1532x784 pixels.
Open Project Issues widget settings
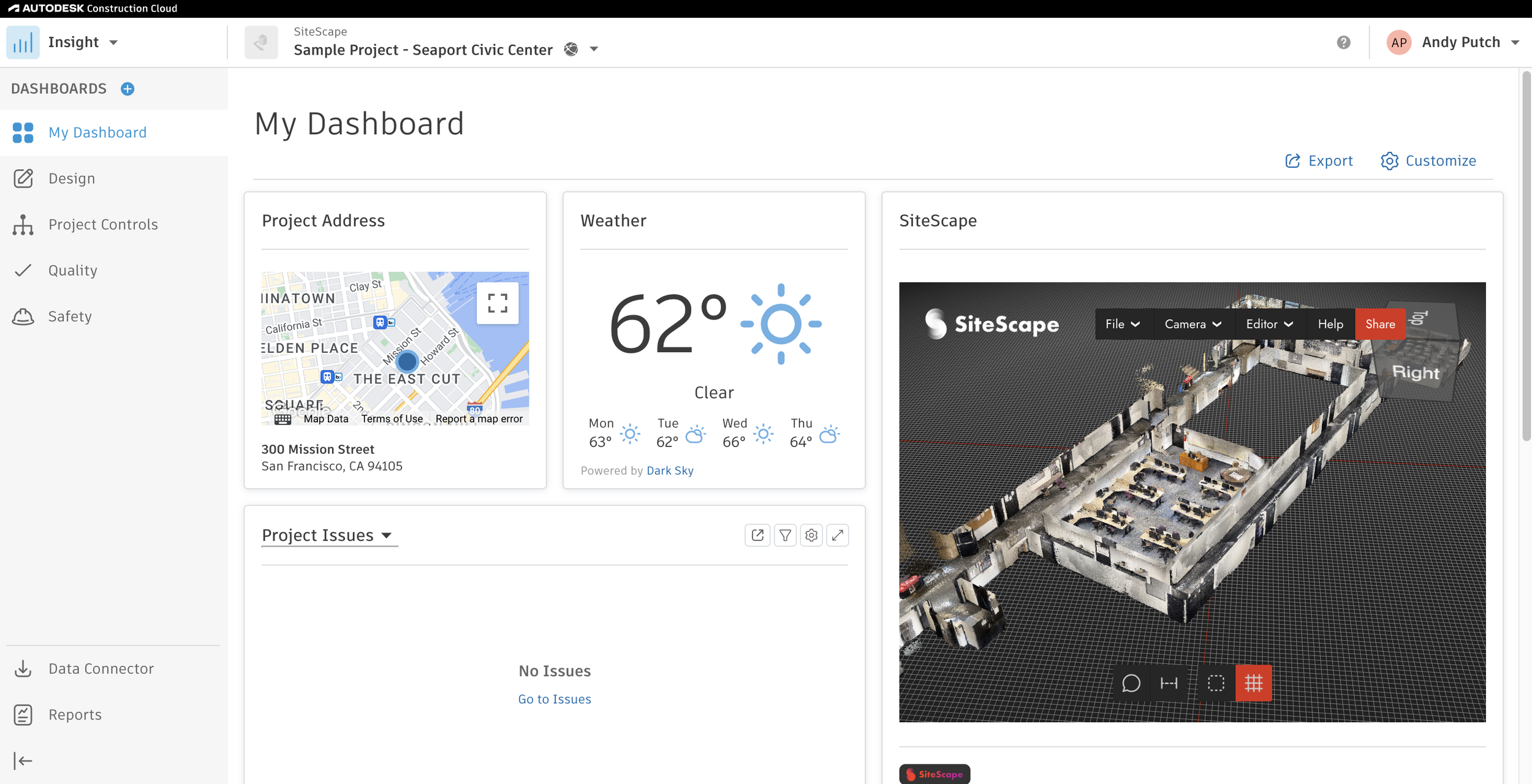(811, 535)
